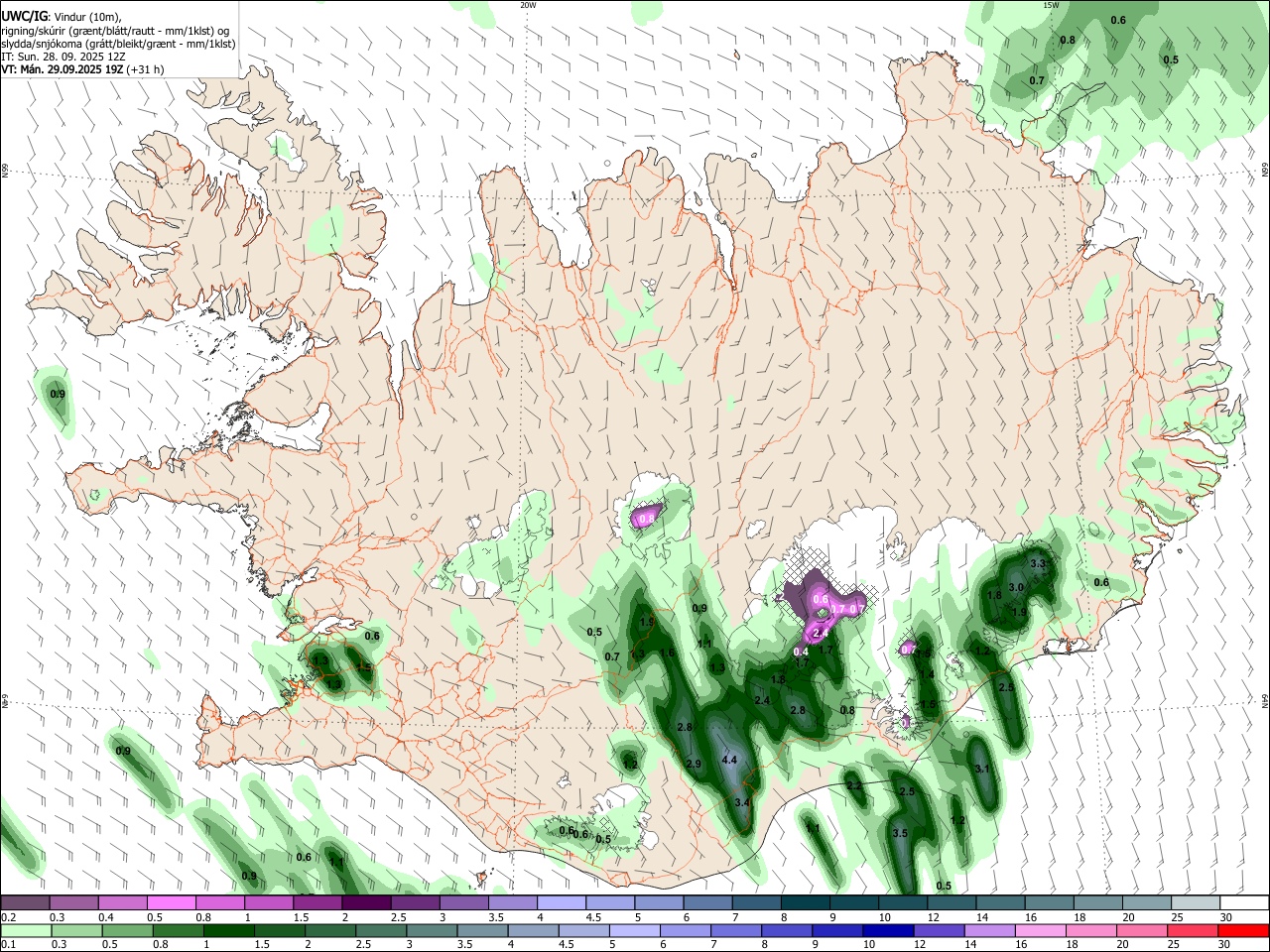This screenshot has width=1270, height=952.
Task: Click the '2.2' rainfall value off south coast
Action: pos(854,785)
